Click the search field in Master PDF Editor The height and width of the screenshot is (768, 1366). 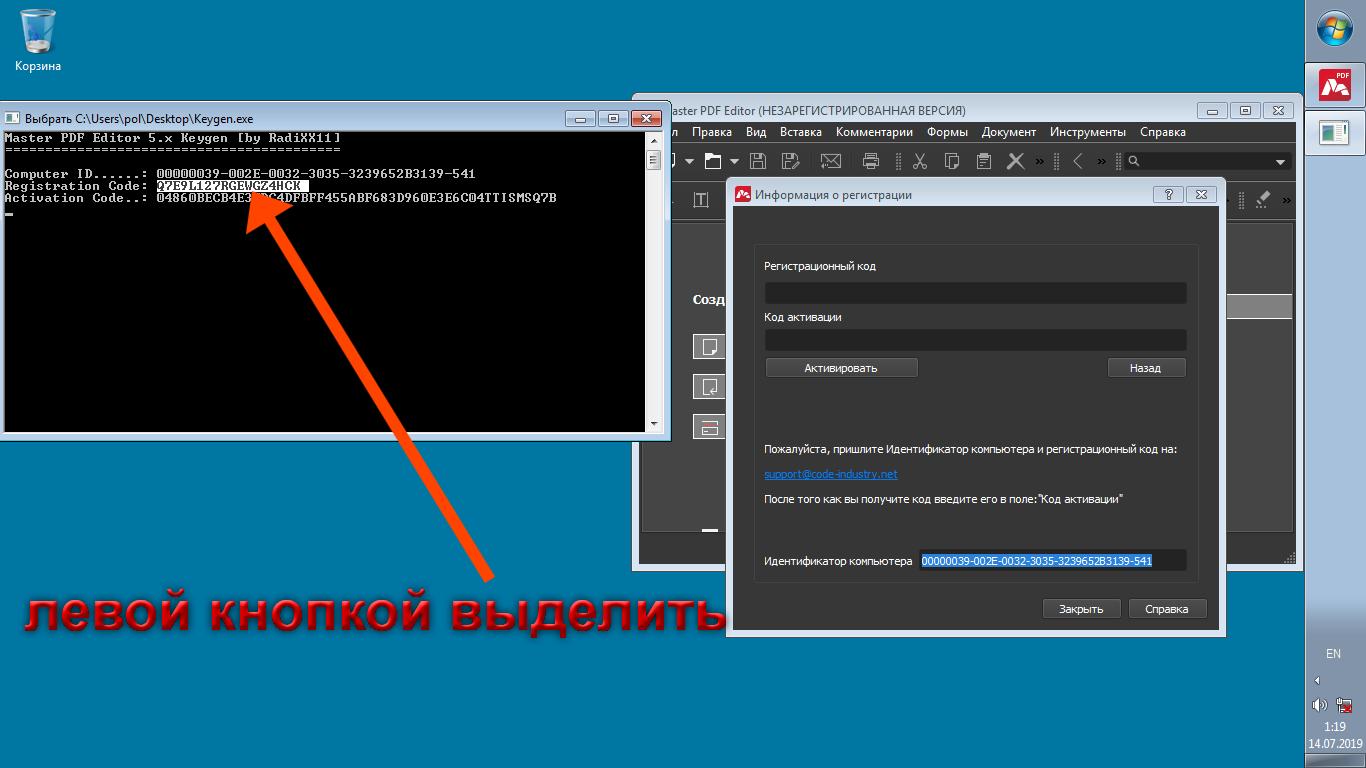pos(1208,161)
